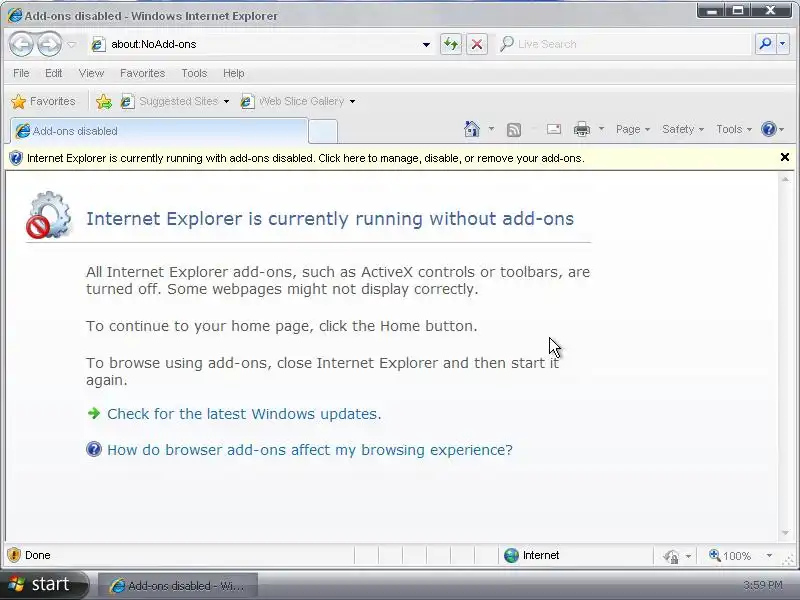Open the Web Slice Gallery favorites item
Viewport: 800px width, 600px height.
point(292,102)
